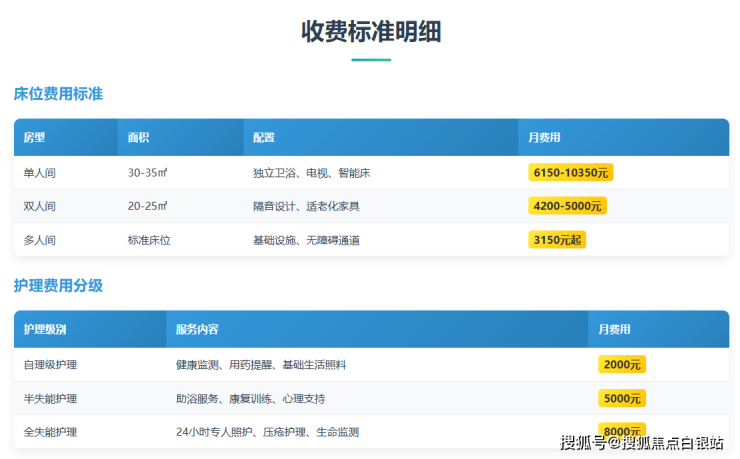
Task: Click the 全失能护理 row label
Action: tap(50, 432)
